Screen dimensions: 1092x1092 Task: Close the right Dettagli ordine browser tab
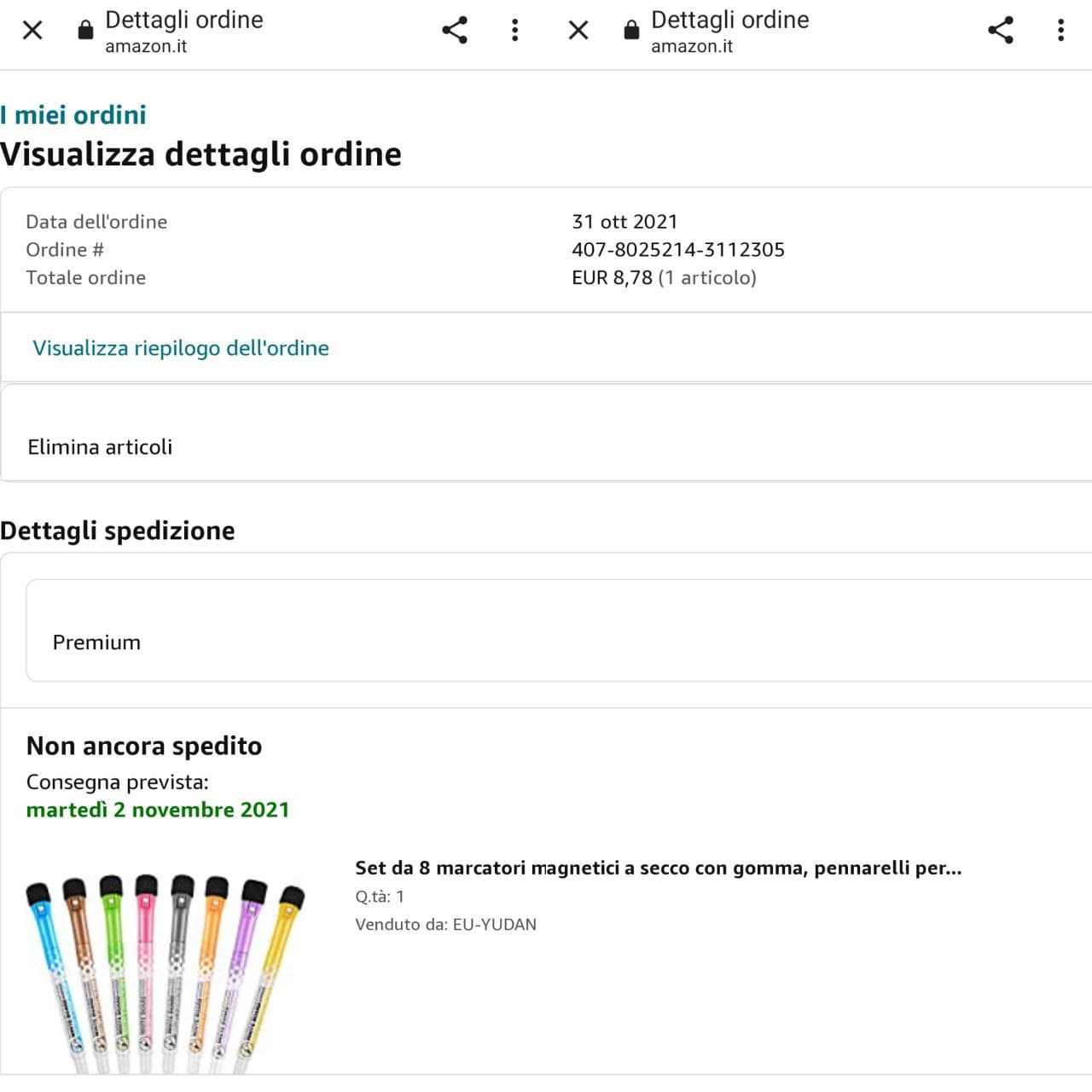click(578, 31)
